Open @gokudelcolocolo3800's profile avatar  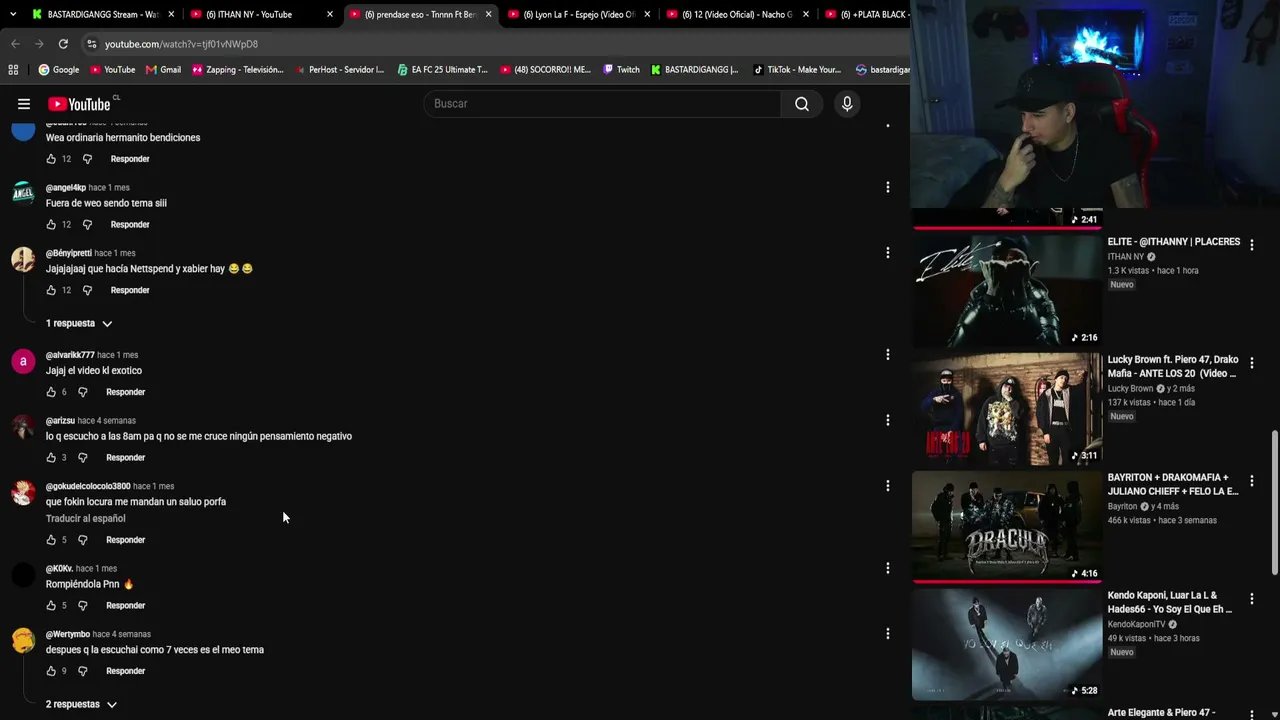point(23,493)
